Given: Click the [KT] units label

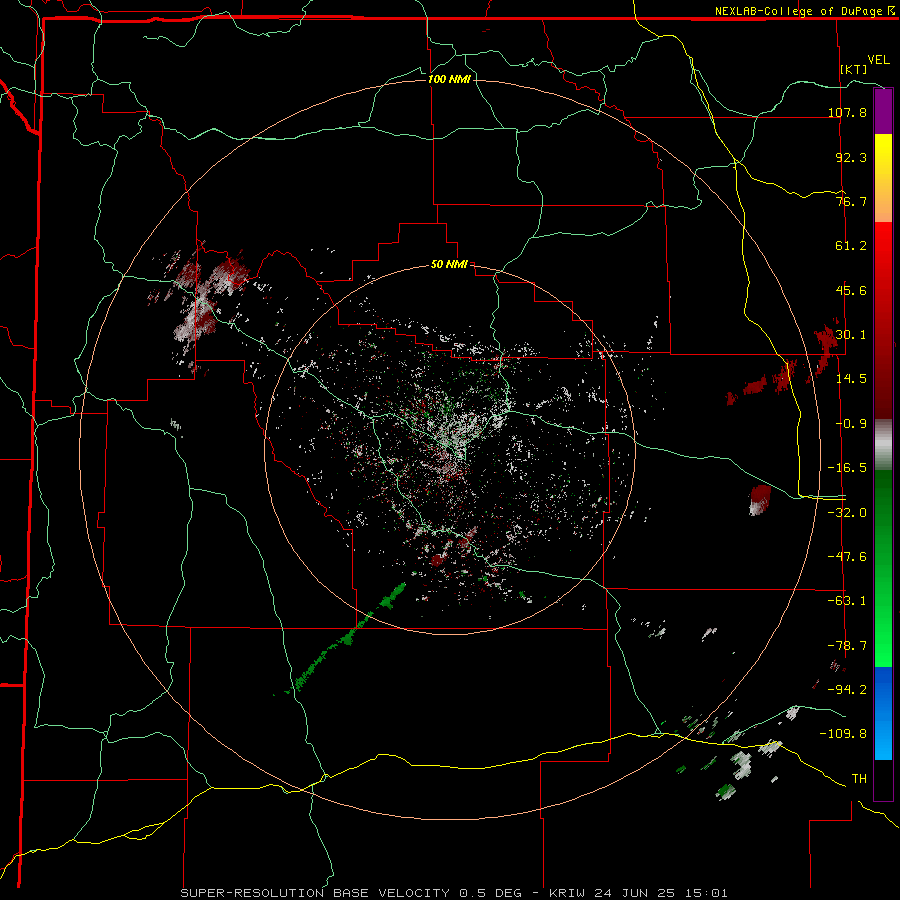Looking at the screenshot, I should [x=854, y=69].
